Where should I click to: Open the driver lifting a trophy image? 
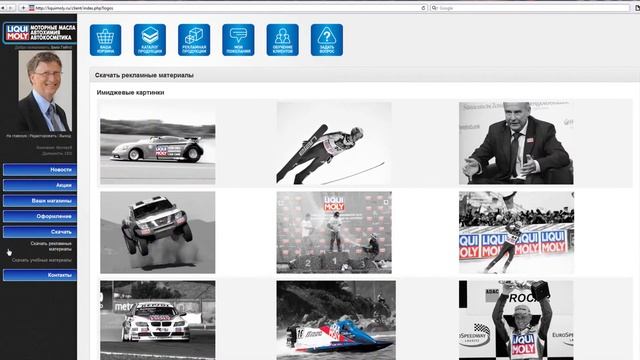[516, 320]
